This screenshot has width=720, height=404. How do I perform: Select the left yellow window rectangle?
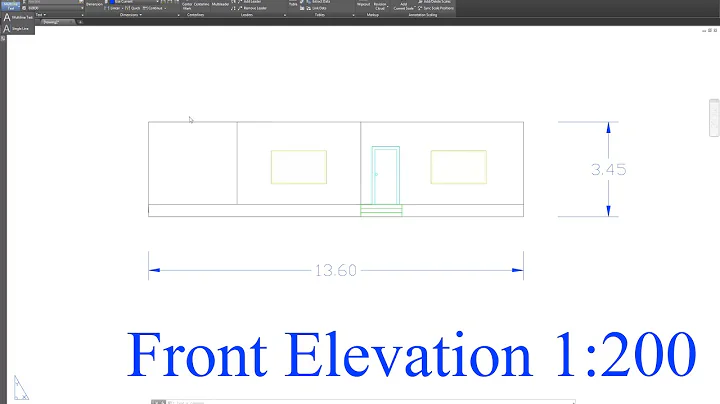[299, 167]
